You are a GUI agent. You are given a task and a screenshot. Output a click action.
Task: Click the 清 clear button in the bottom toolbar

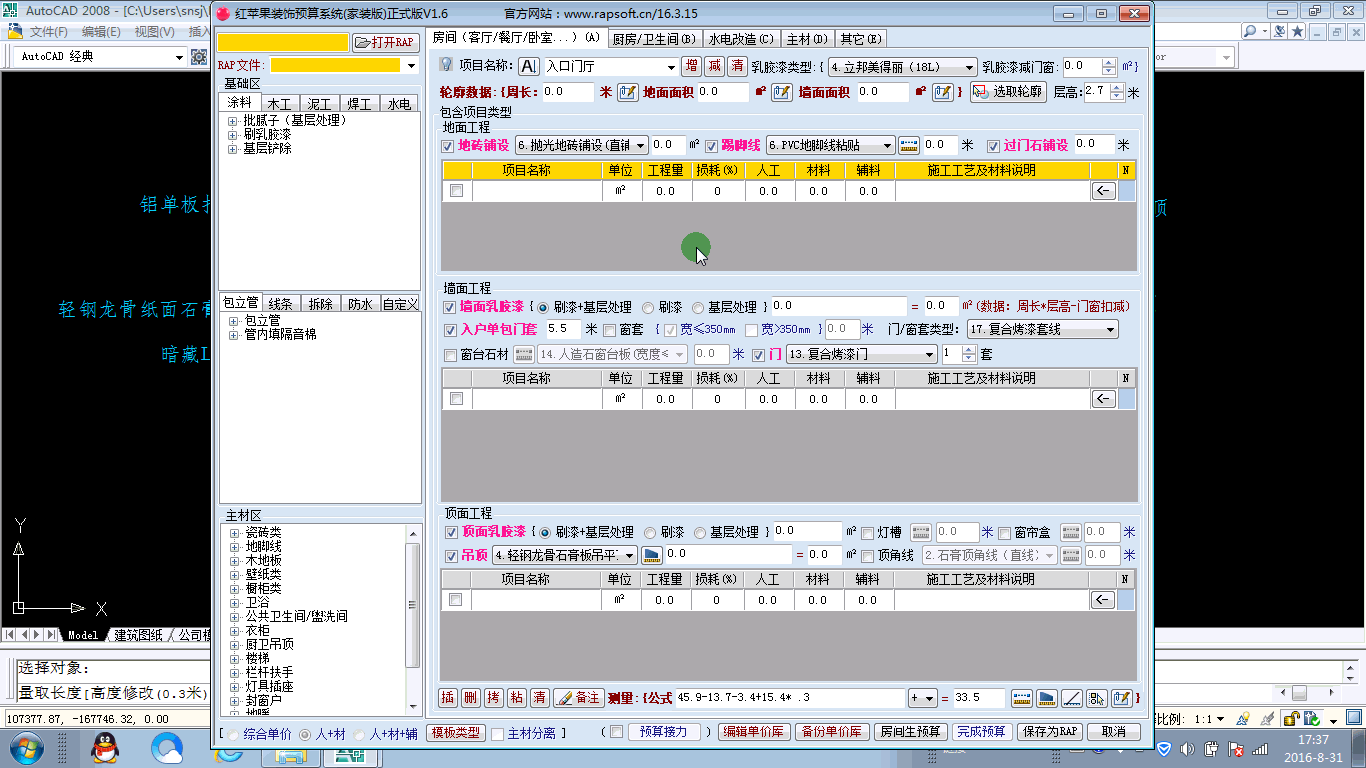(x=540, y=698)
